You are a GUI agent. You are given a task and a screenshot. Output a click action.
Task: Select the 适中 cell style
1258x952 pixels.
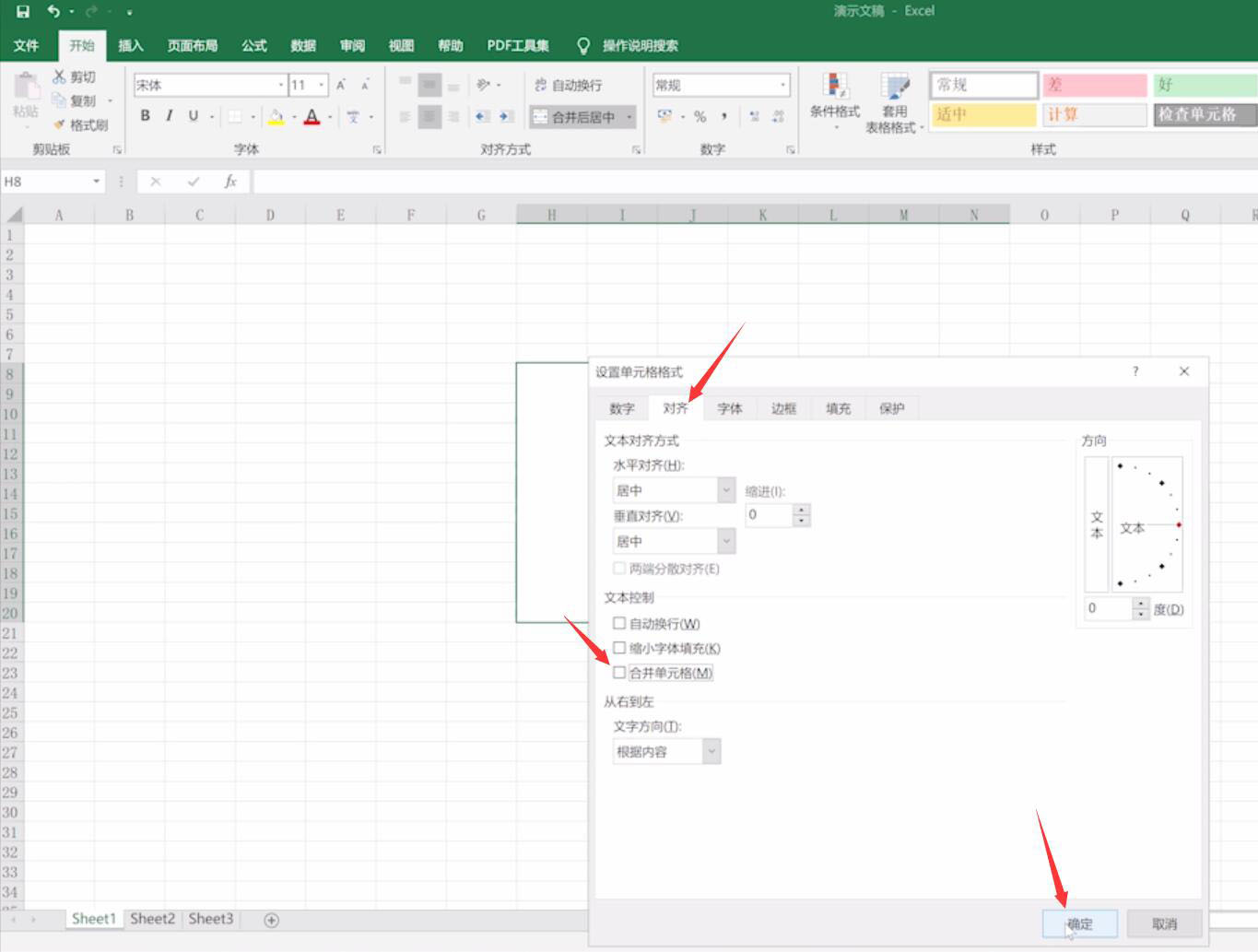[983, 114]
